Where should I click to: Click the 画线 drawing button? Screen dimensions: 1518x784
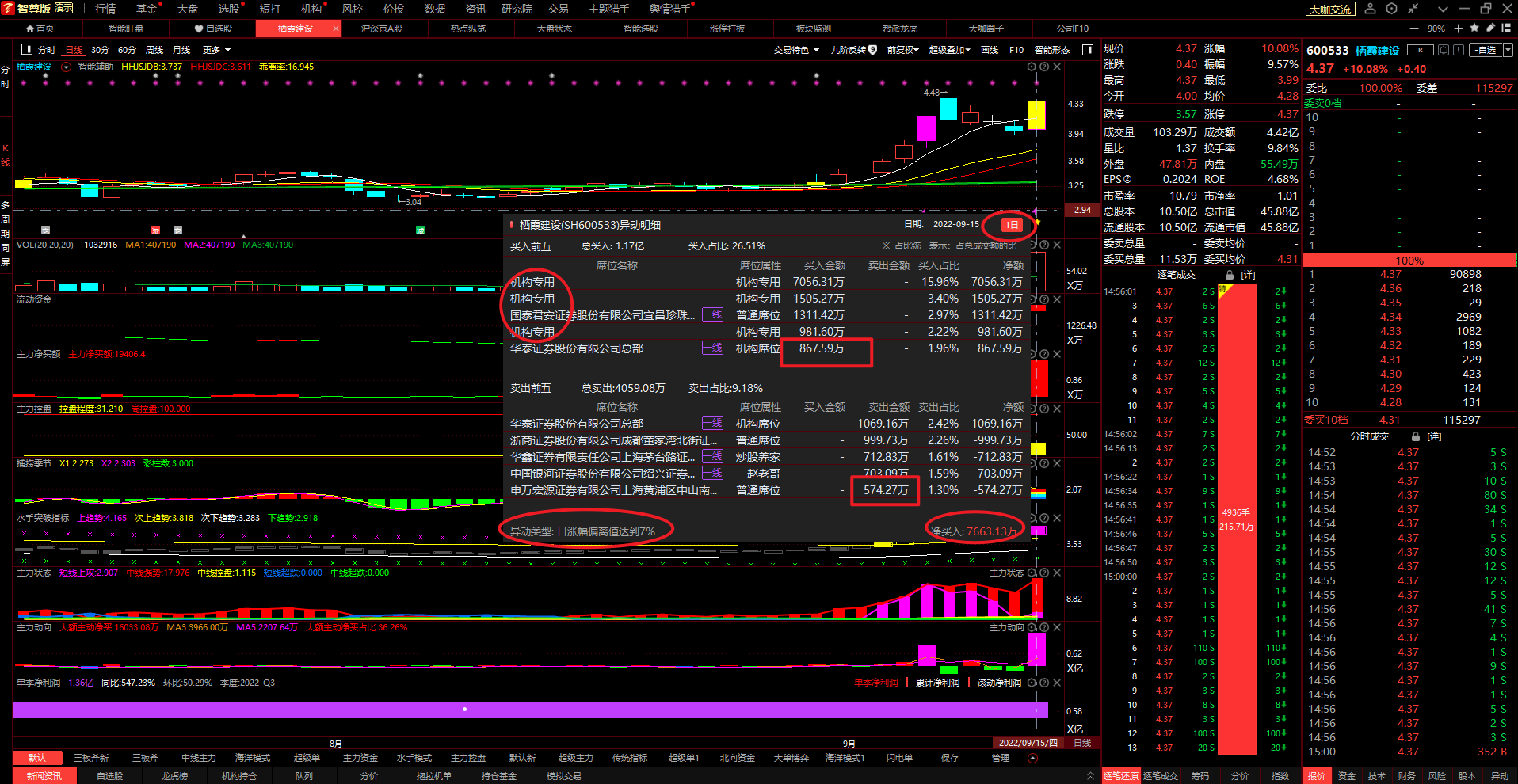[x=990, y=50]
